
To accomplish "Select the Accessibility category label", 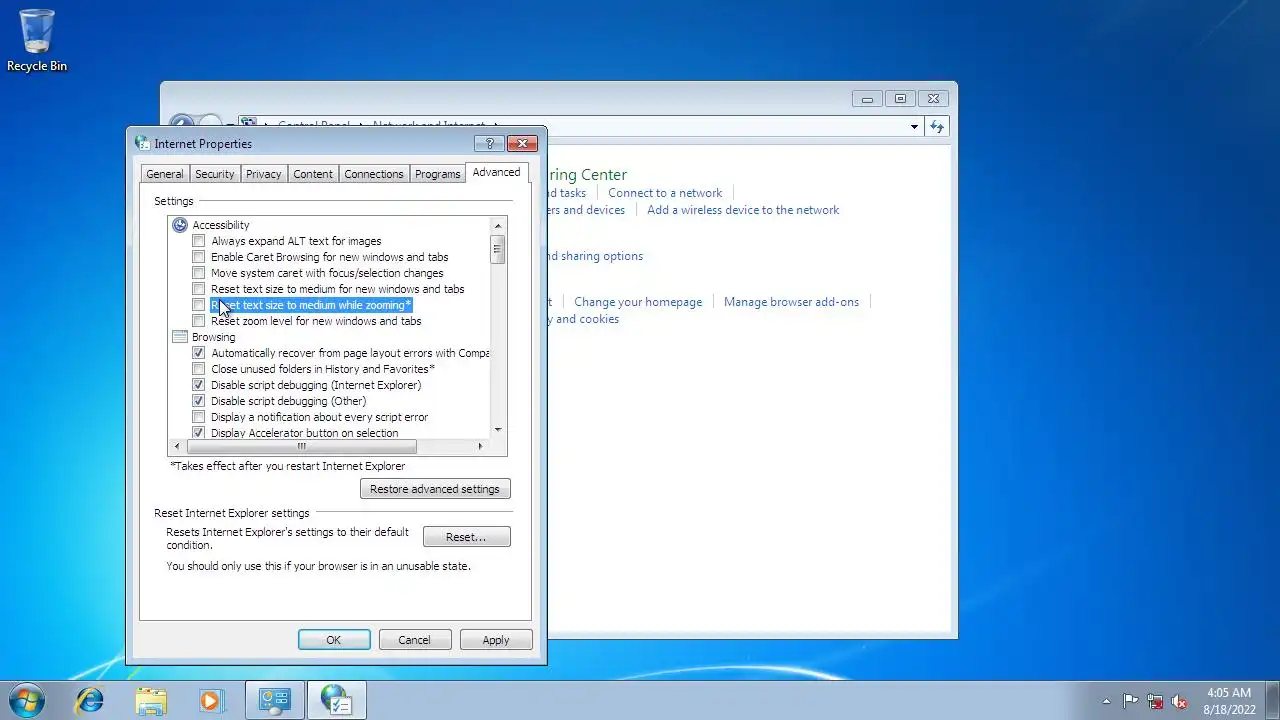I will 221,225.
